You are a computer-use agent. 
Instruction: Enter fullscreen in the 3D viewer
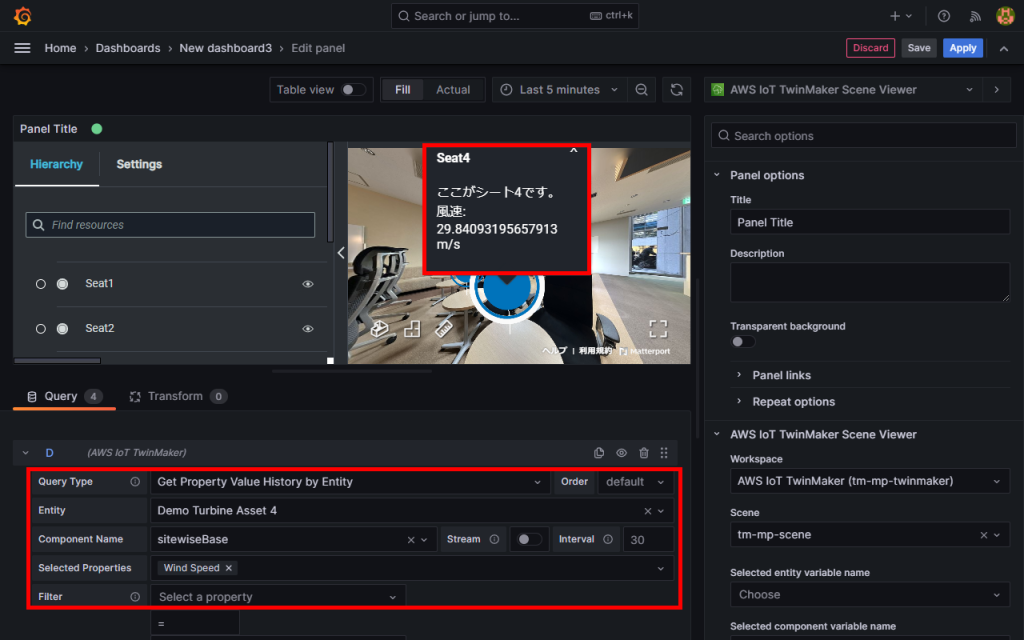click(x=658, y=328)
